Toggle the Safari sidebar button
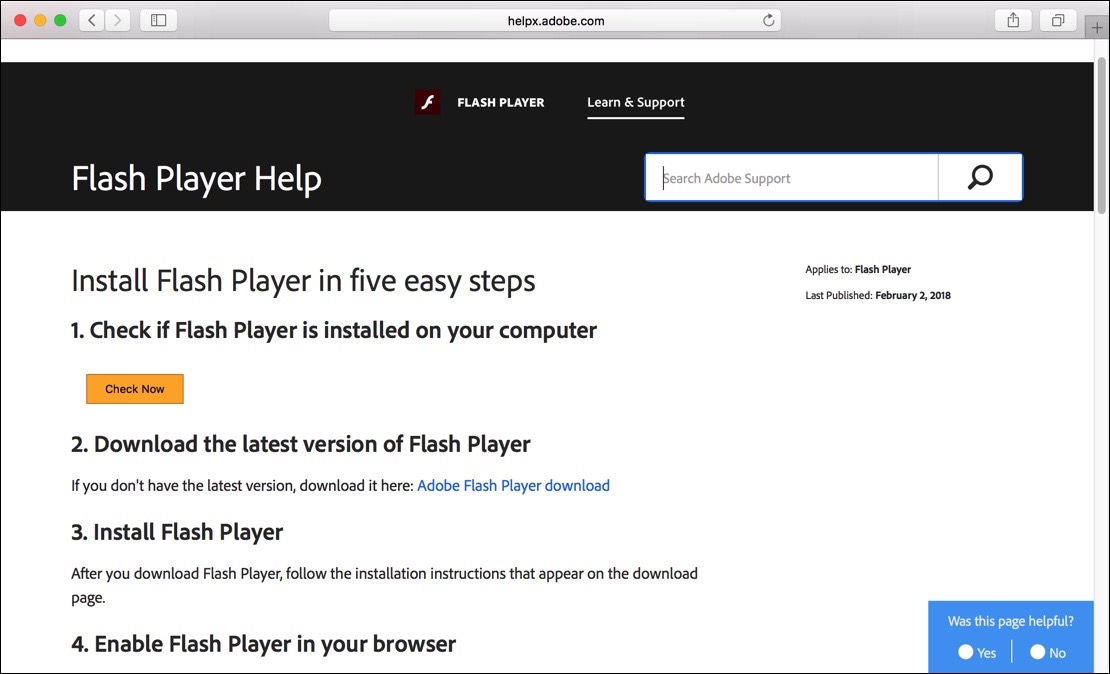Image resolution: width=1110 pixels, height=674 pixels. [159, 21]
